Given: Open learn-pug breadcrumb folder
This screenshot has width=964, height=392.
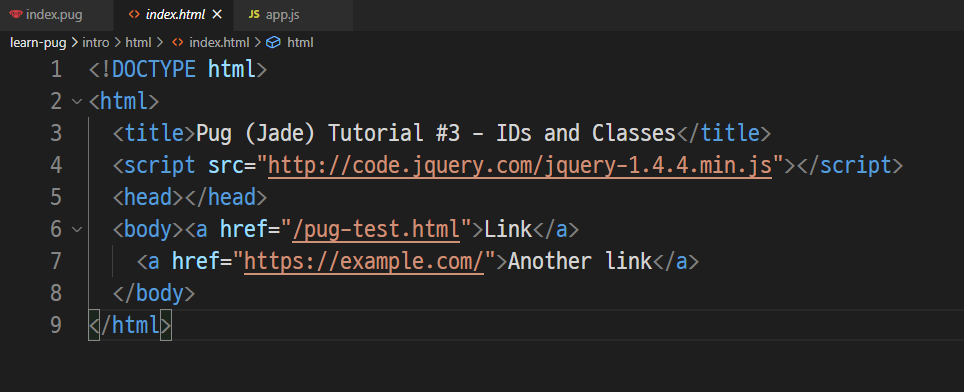Looking at the screenshot, I should tap(38, 42).
